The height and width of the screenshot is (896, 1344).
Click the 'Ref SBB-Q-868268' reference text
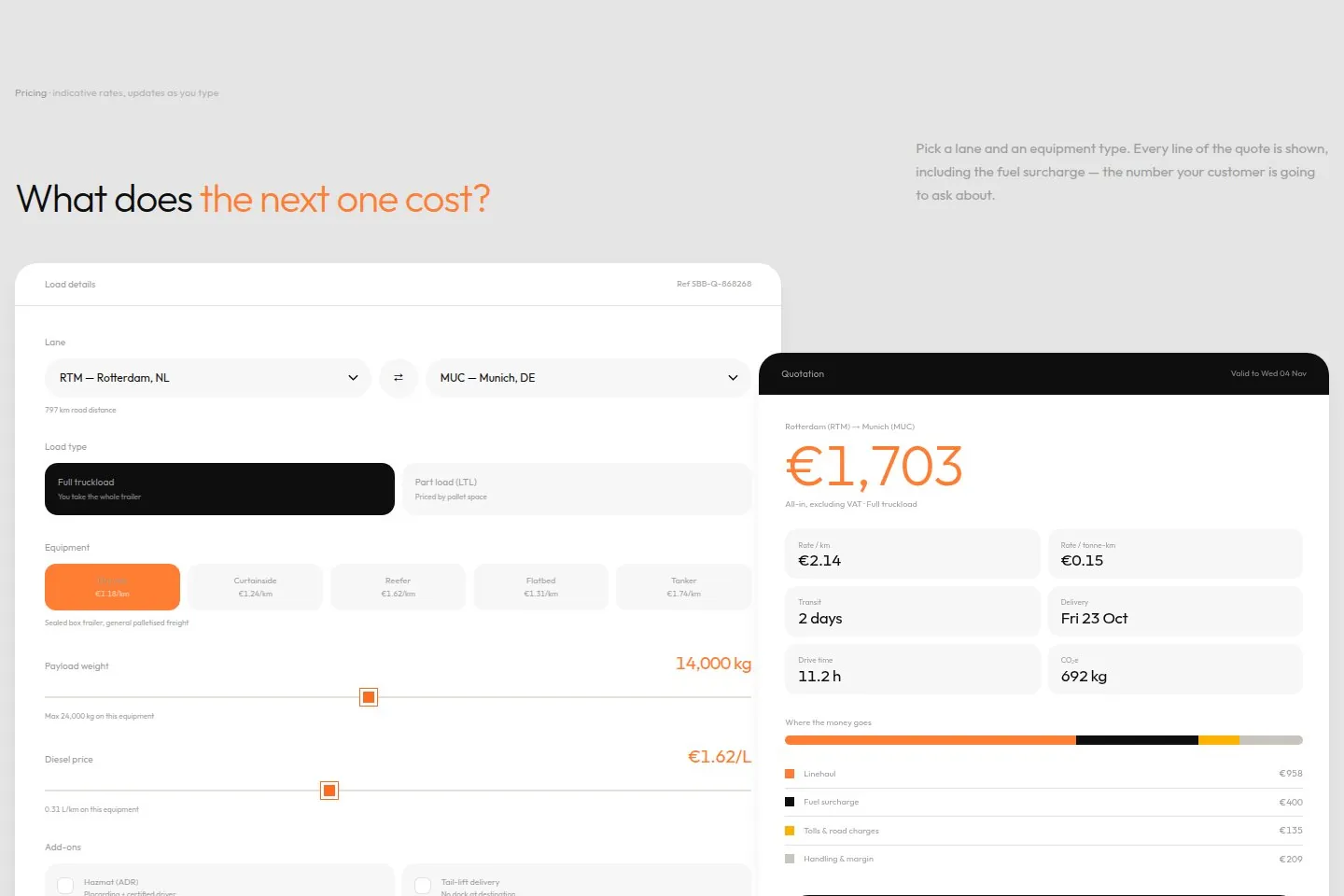click(x=714, y=284)
